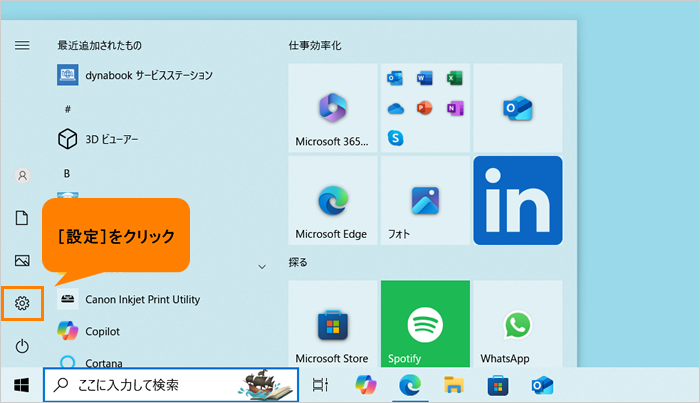Open Skype icon in Office tile group
Image resolution: width=700 pixels, height=403 pixels.
[x=395, y=138]
